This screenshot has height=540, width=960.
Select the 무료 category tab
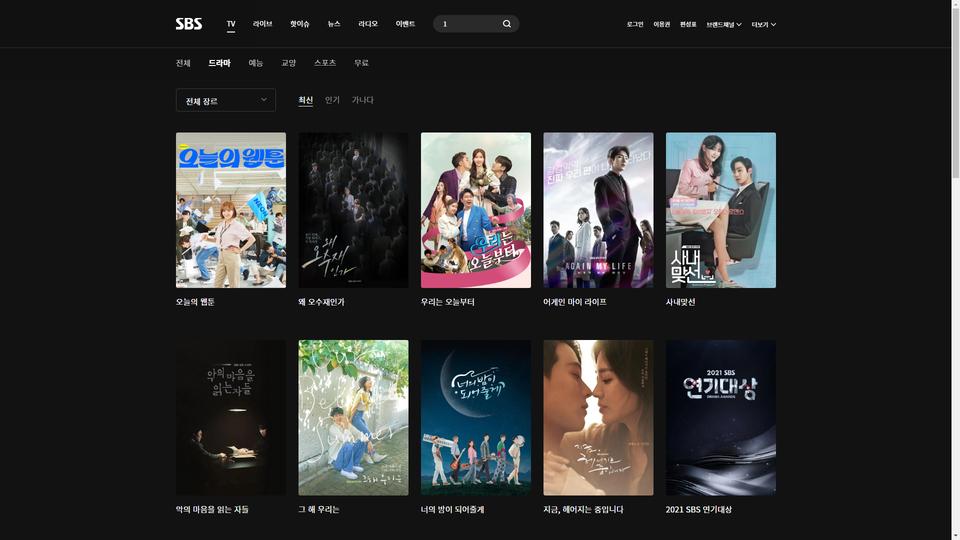(361, 63)
